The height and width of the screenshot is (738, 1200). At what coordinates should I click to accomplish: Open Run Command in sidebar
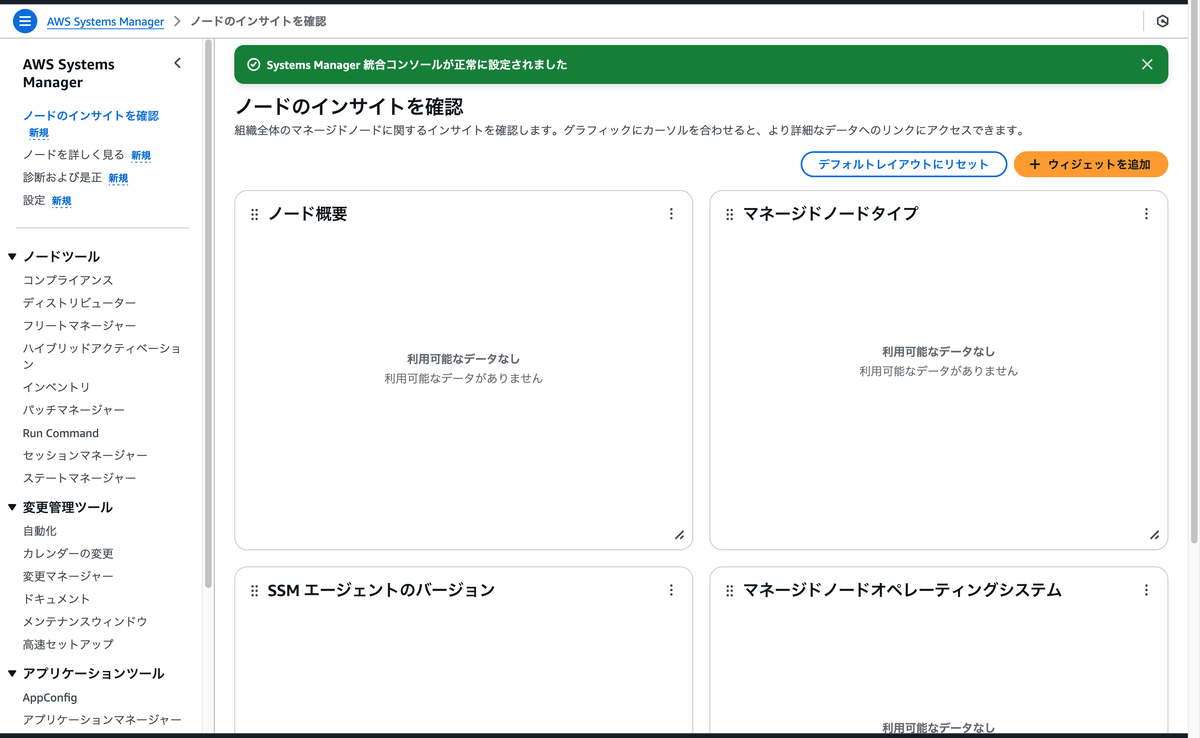click(x=61, y=433)
